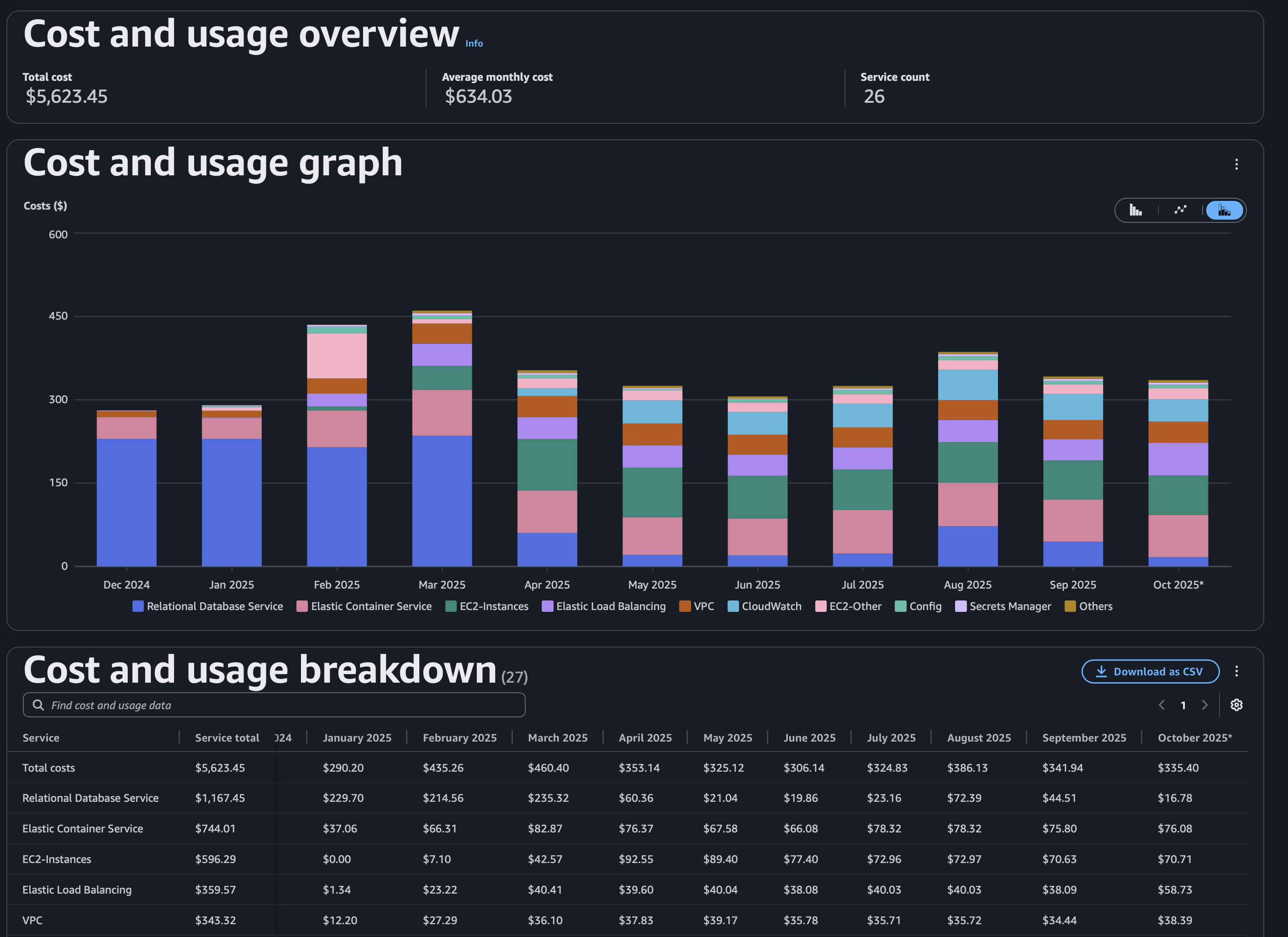Toggle Secrets Manager legend item
The width and height of the screenshot is (1288, 937).
pyautogui.click(x=1010, y=606)
